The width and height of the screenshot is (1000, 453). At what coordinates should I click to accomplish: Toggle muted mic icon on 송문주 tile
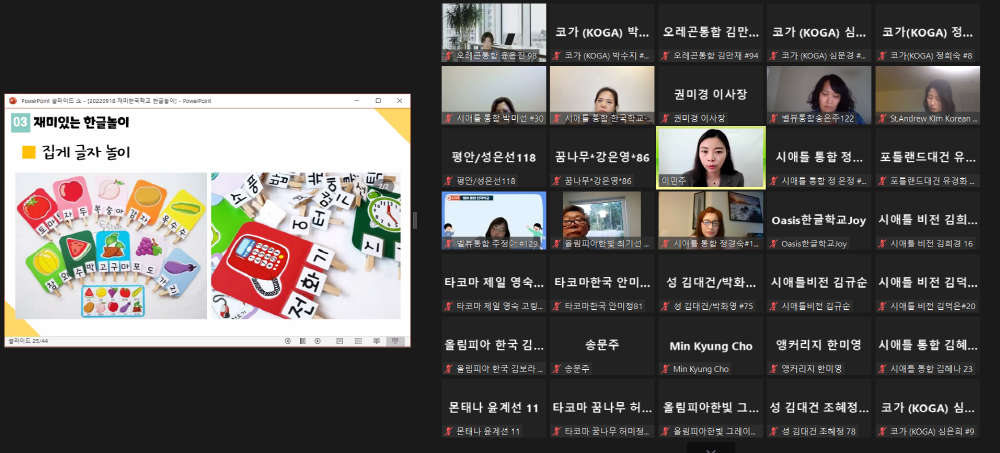(556, 369)
